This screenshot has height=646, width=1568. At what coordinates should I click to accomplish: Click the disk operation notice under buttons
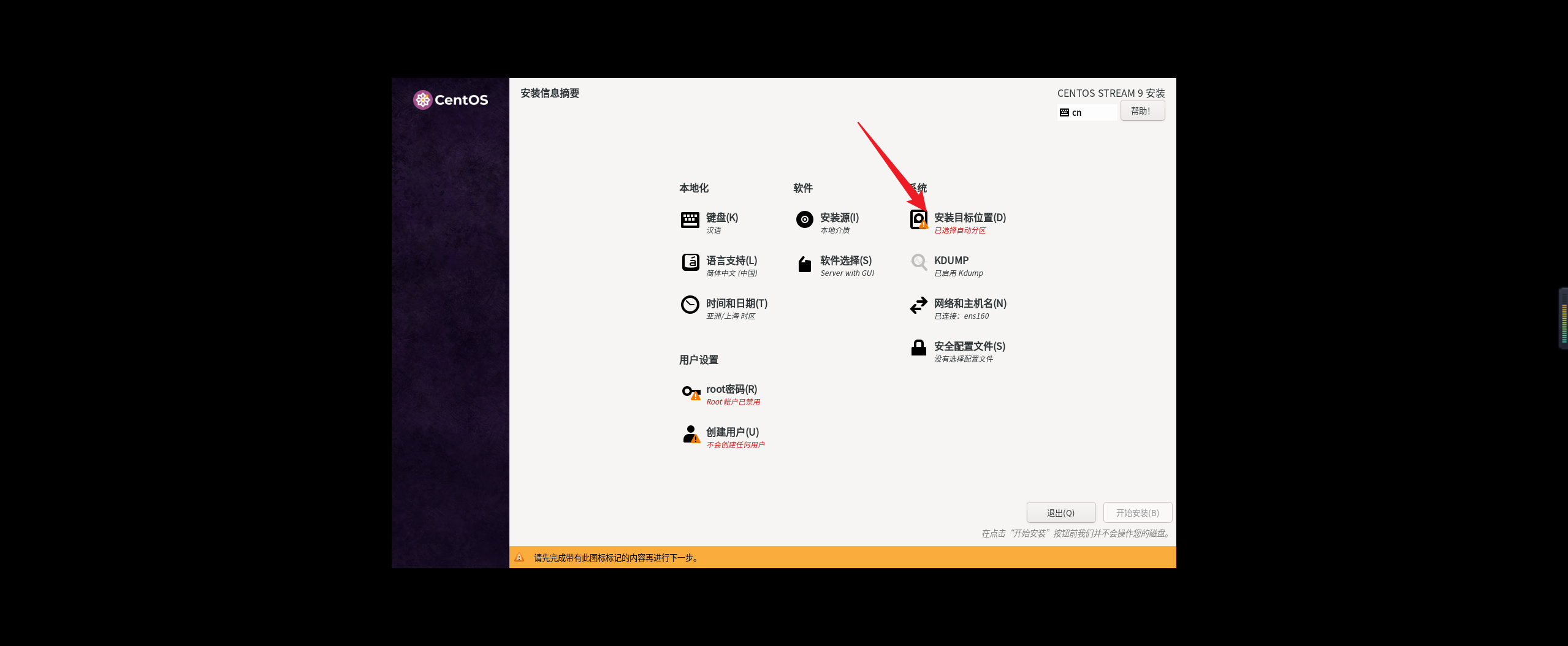click(x=1076, y=534)
